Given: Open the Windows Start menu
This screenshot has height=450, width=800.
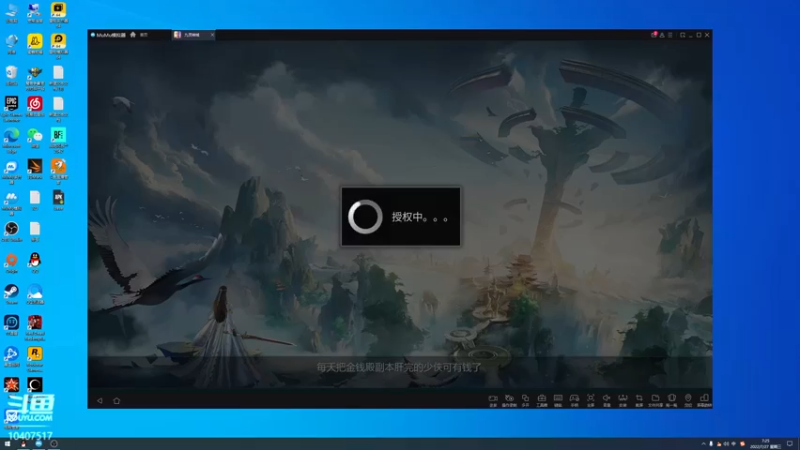Looking at the screenshot, I should click(7, 444).
